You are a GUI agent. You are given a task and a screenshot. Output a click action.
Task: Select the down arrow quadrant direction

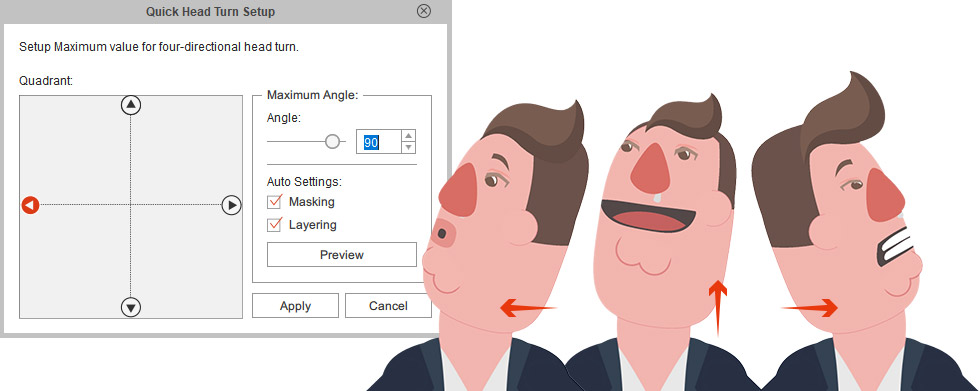[130, 307]
